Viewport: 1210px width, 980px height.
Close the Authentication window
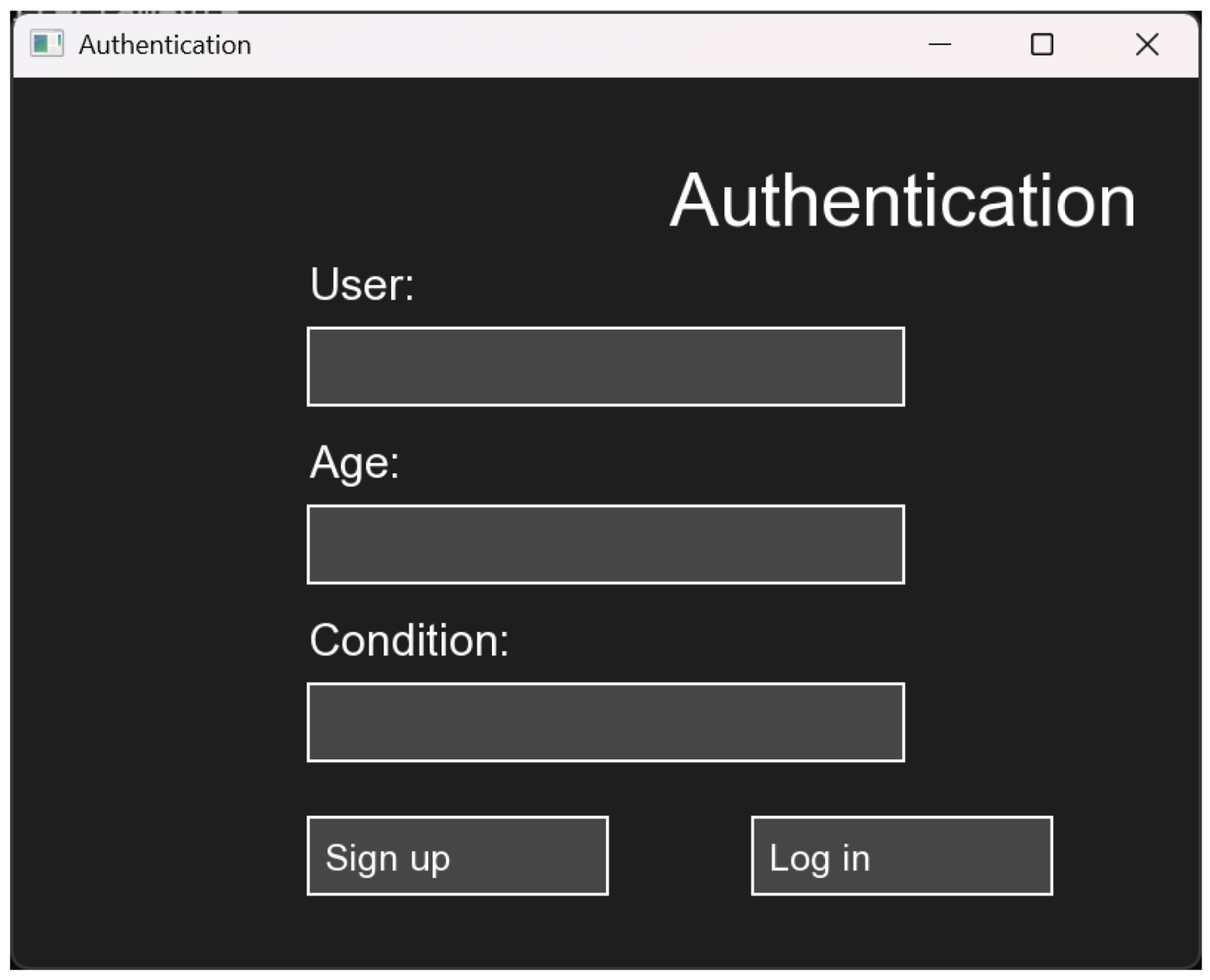coord(1146,44)
